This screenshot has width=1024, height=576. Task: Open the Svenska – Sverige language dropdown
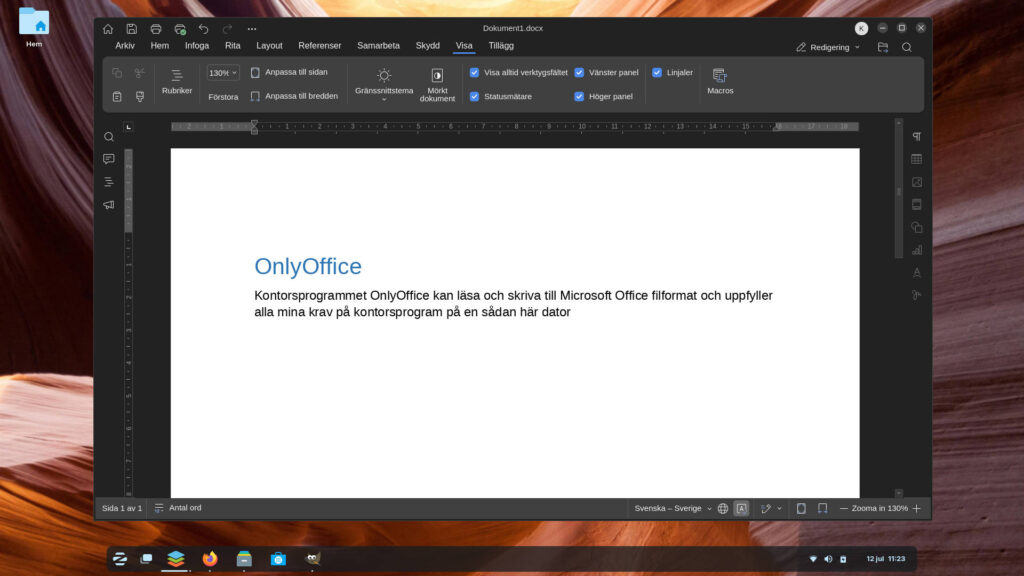[673, 508]
